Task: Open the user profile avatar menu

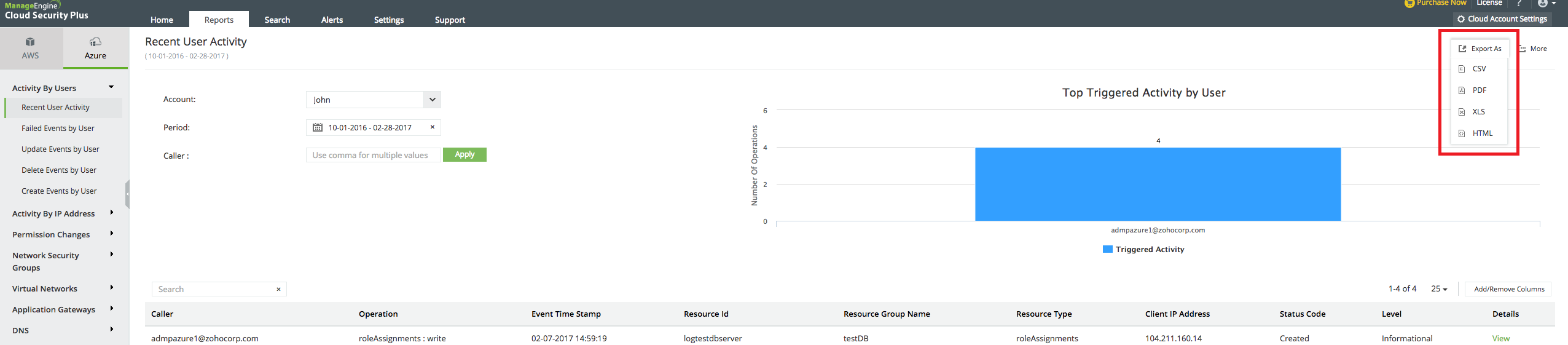Action: click(1542, 4)
